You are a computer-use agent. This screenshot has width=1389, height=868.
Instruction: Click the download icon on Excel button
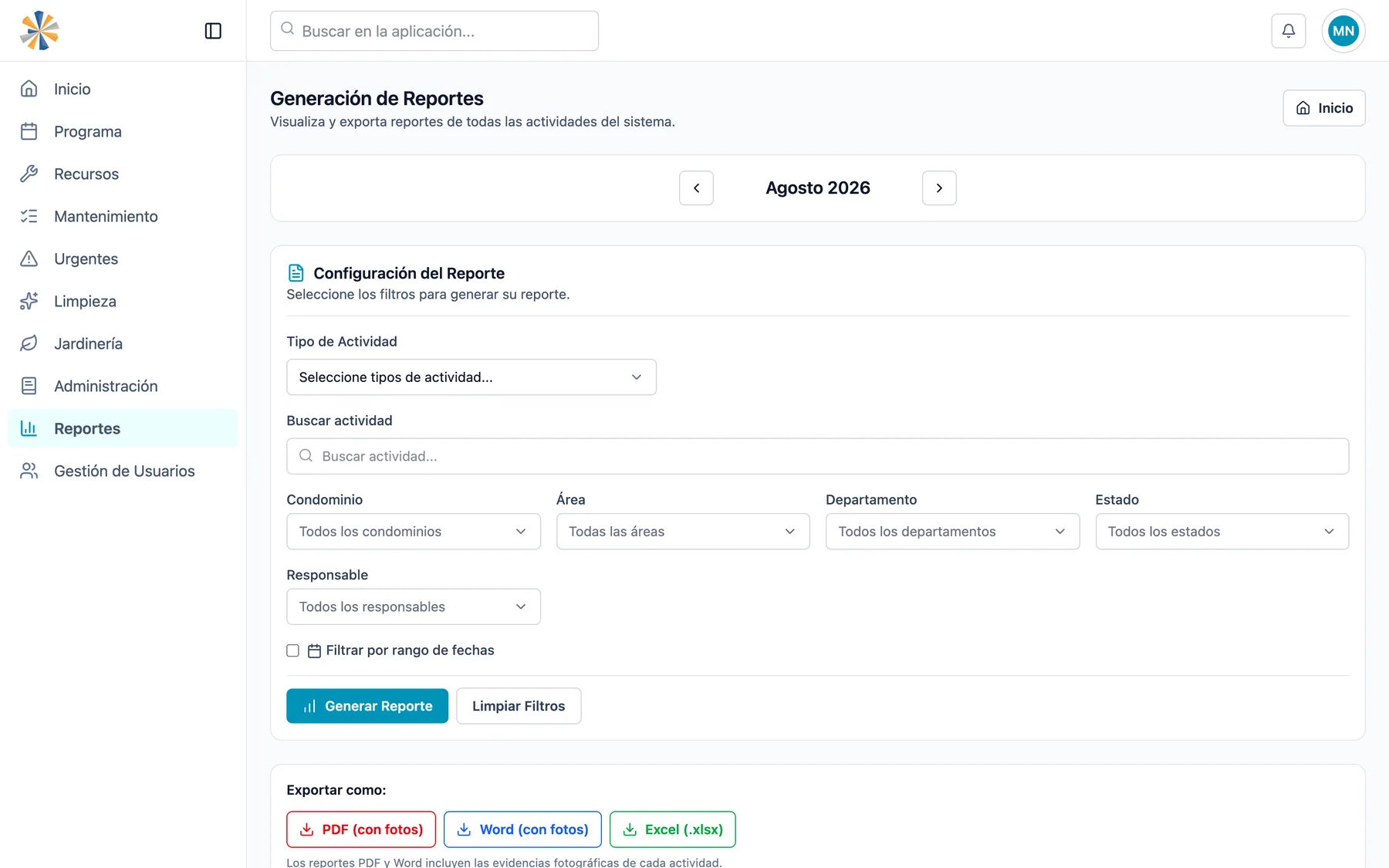[x=630, y=829]
